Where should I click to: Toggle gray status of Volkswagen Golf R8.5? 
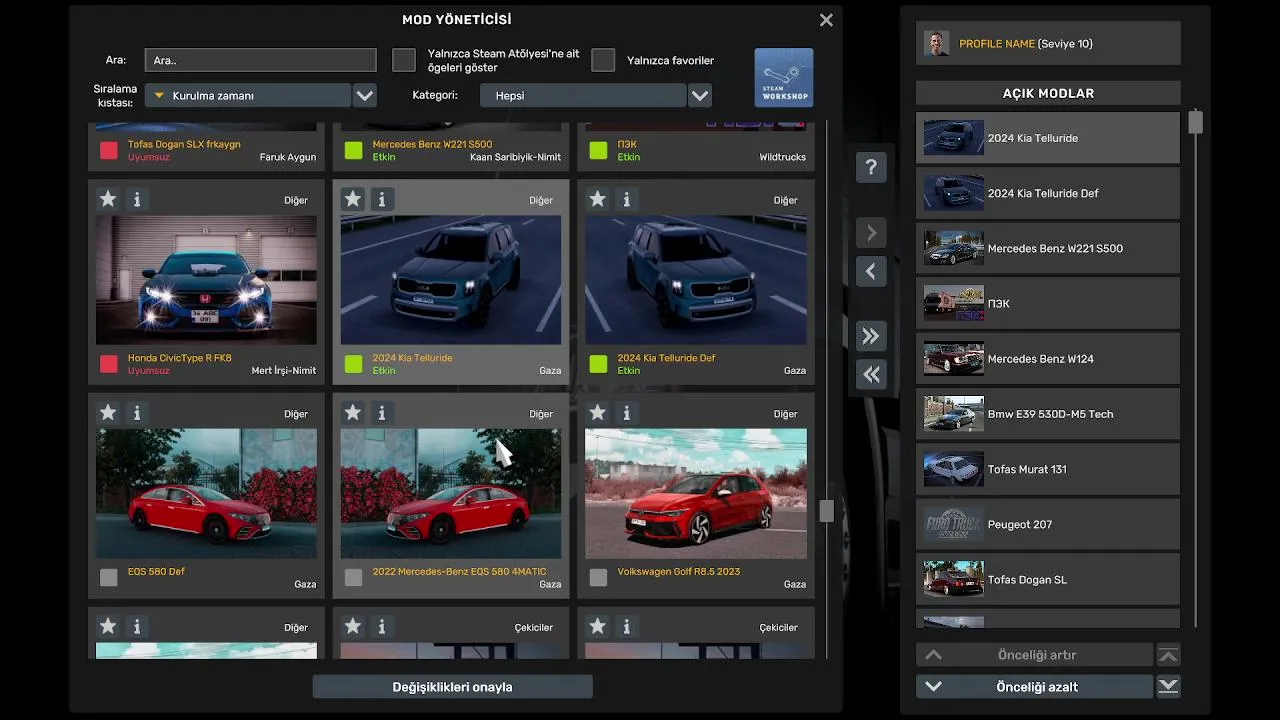coord(598,577)
